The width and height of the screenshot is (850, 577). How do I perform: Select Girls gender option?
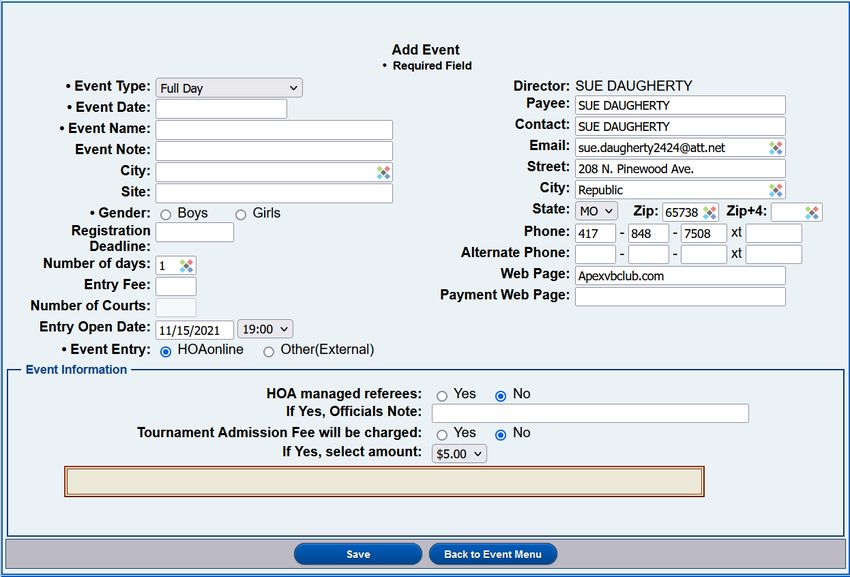point(241,214)
